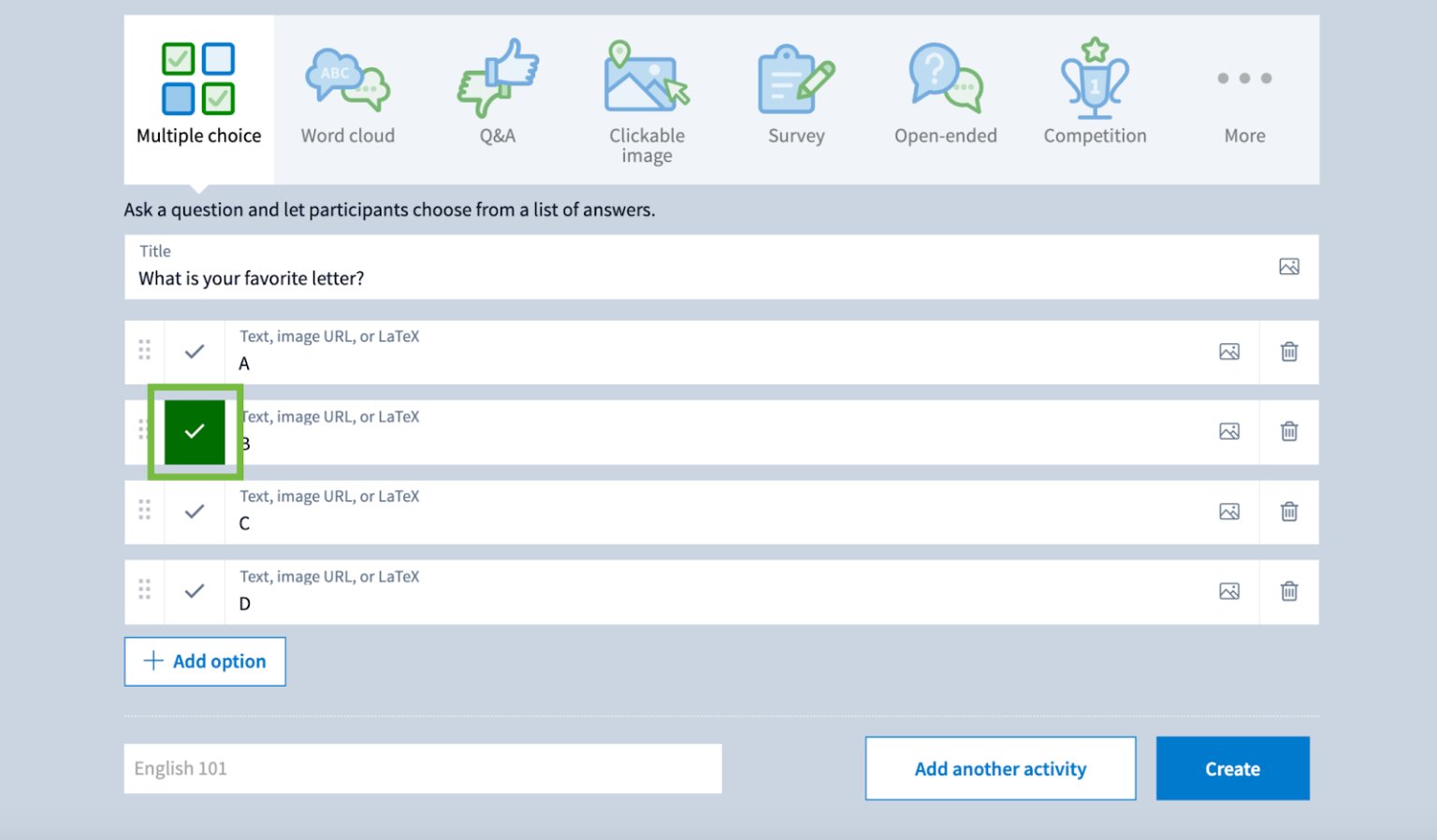Select the Survey activity icon

[x=794, y=80]
